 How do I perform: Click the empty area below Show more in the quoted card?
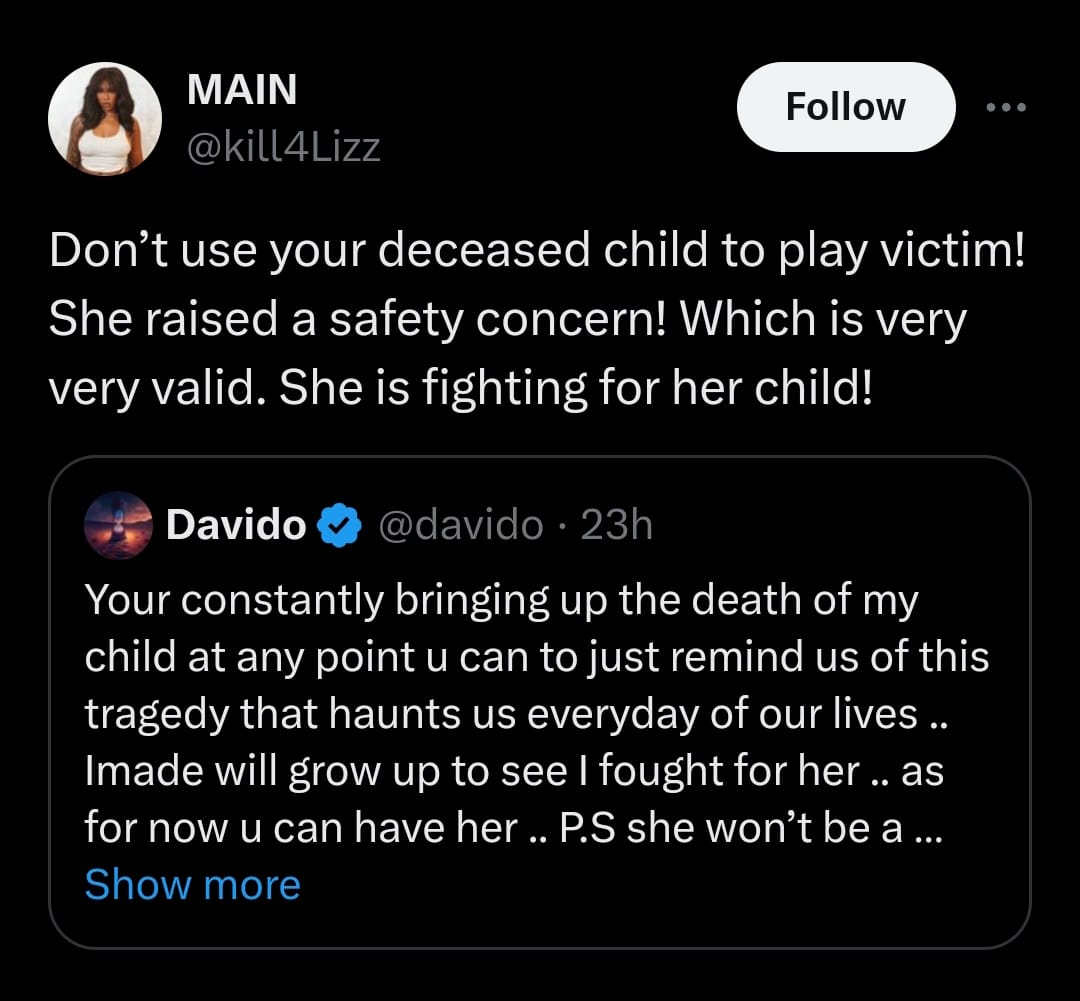pos(540,925)
